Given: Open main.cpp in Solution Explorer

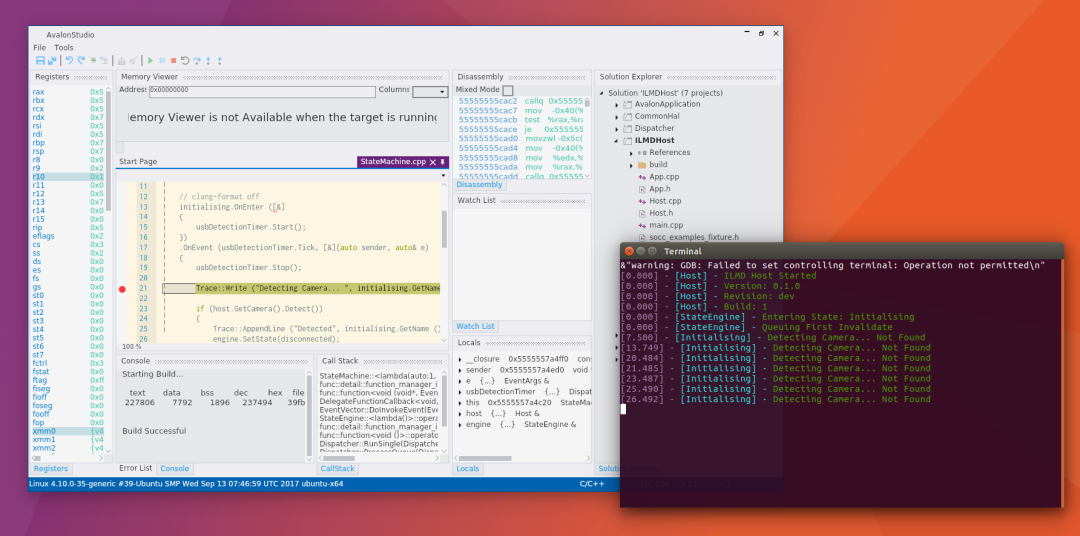Looking at the screenshot, I should tap(666, 225).
